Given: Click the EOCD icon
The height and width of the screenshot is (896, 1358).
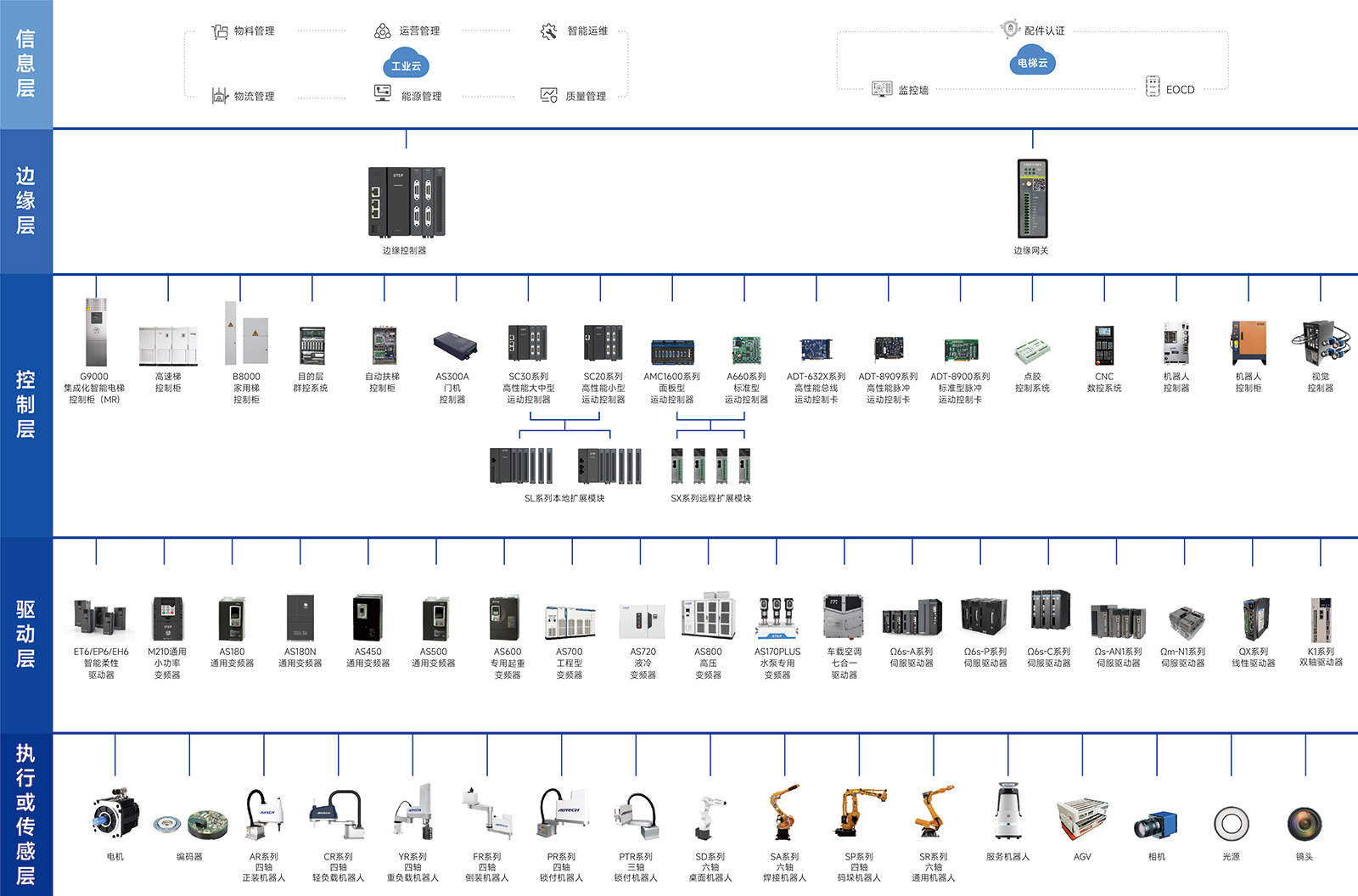Looking at the screenshot, I should [1153, 87].
